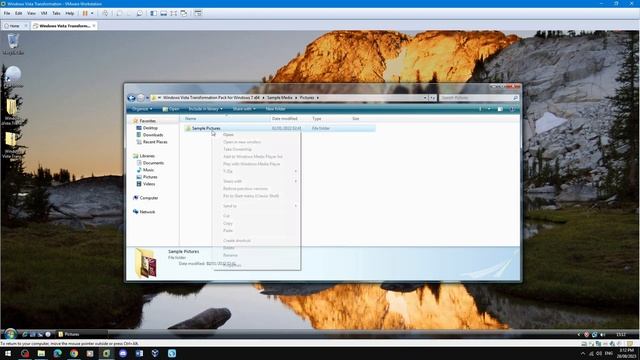640x360 pixels.
Task: Select Desktop under Favorites
Action: pyautogui.click(x=150, y=128)
